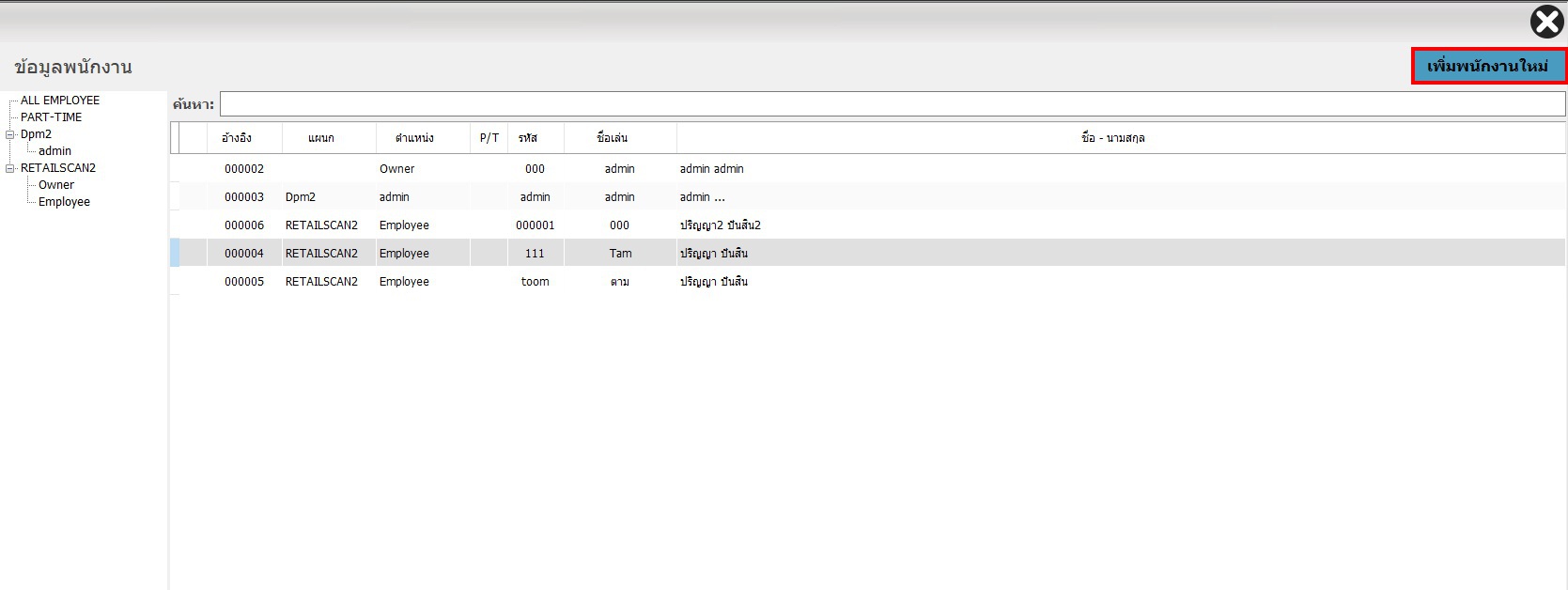Viewport: 1568px width, 590px height.
Task: Select PART-TIME in the tree
Action: pyautogui.click(x=52, y=117)
